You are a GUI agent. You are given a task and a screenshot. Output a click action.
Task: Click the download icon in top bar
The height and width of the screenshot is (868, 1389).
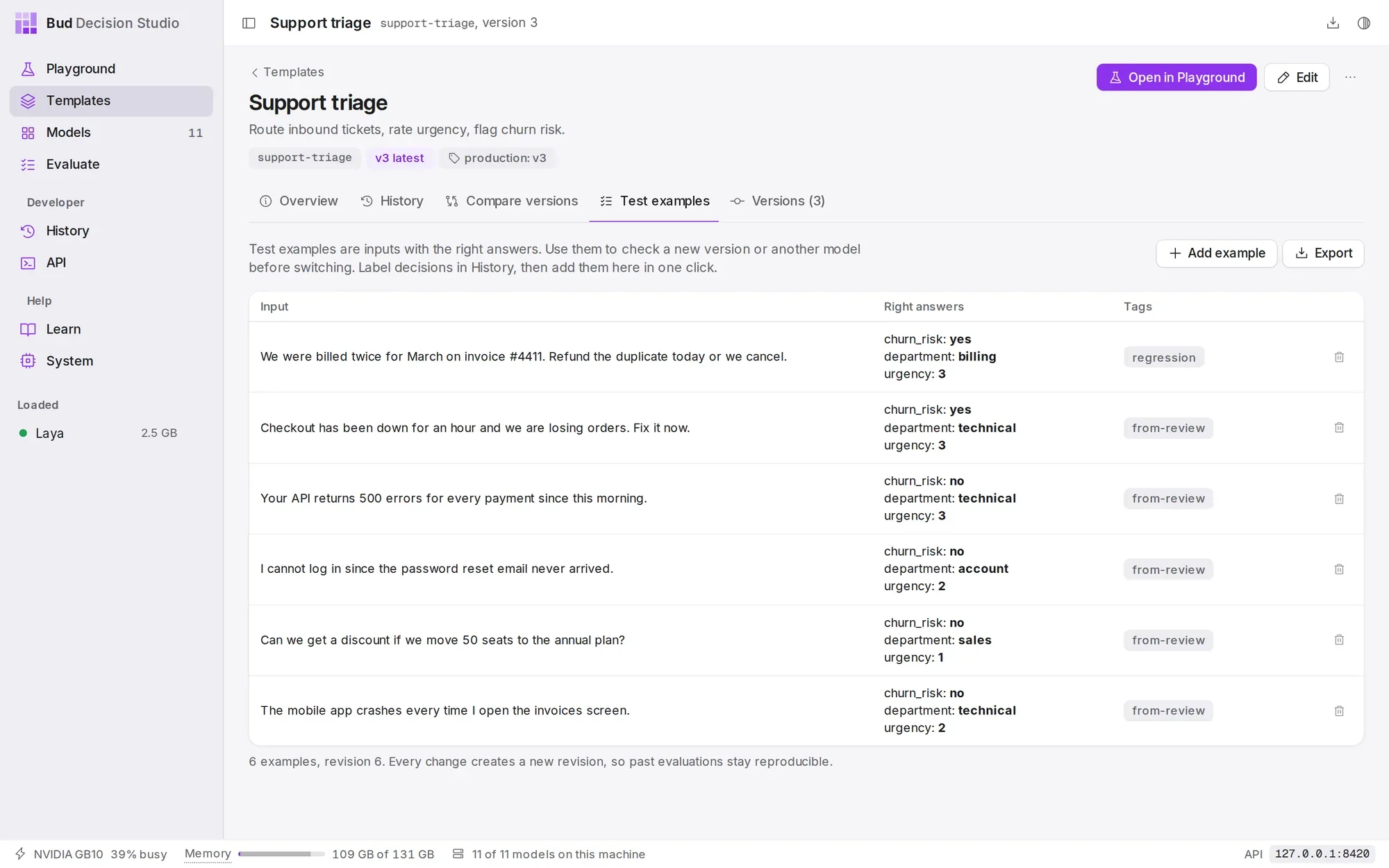1333,23
